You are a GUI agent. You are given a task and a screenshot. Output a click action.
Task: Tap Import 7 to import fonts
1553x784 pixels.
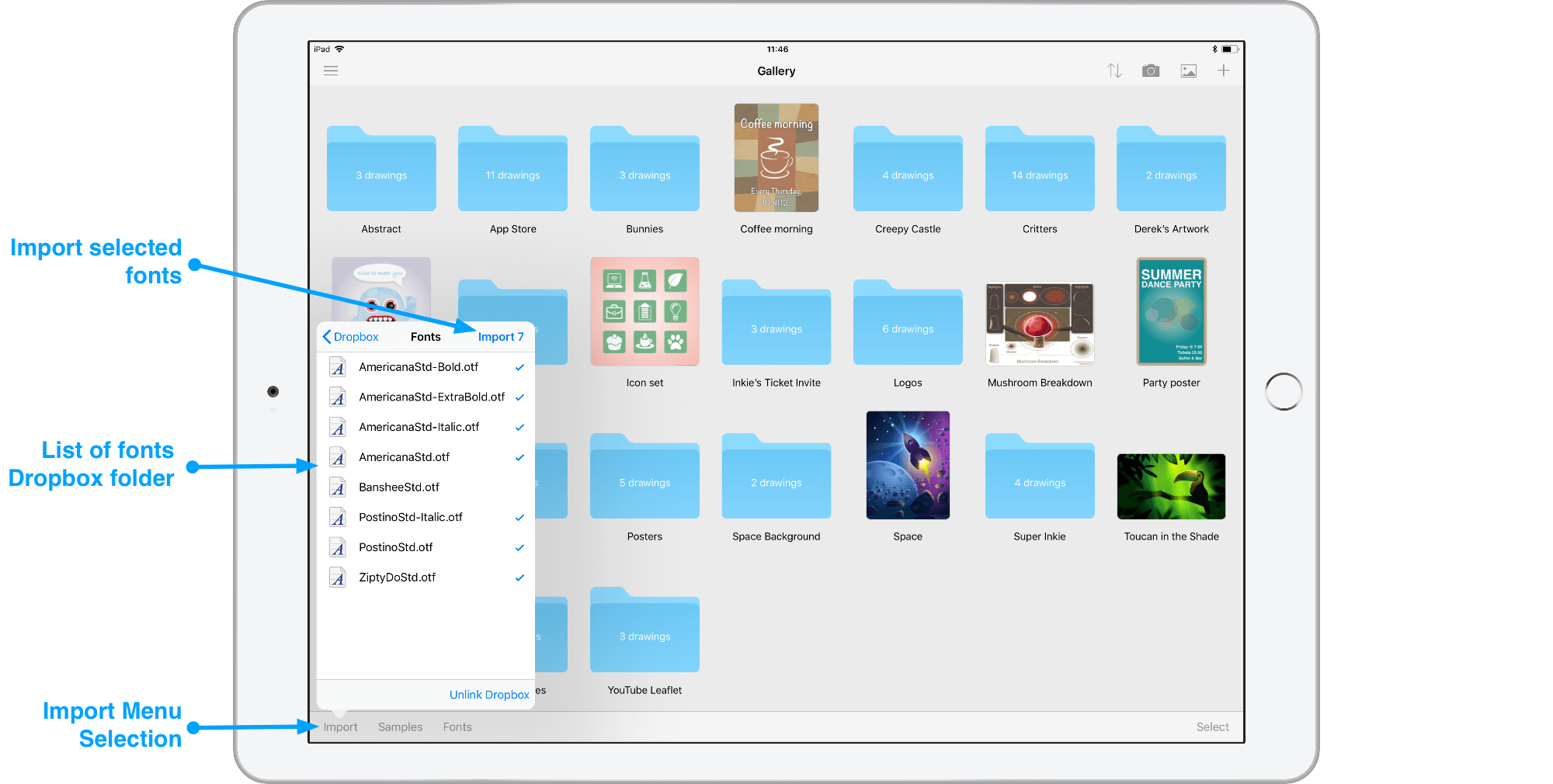[501, 337]
